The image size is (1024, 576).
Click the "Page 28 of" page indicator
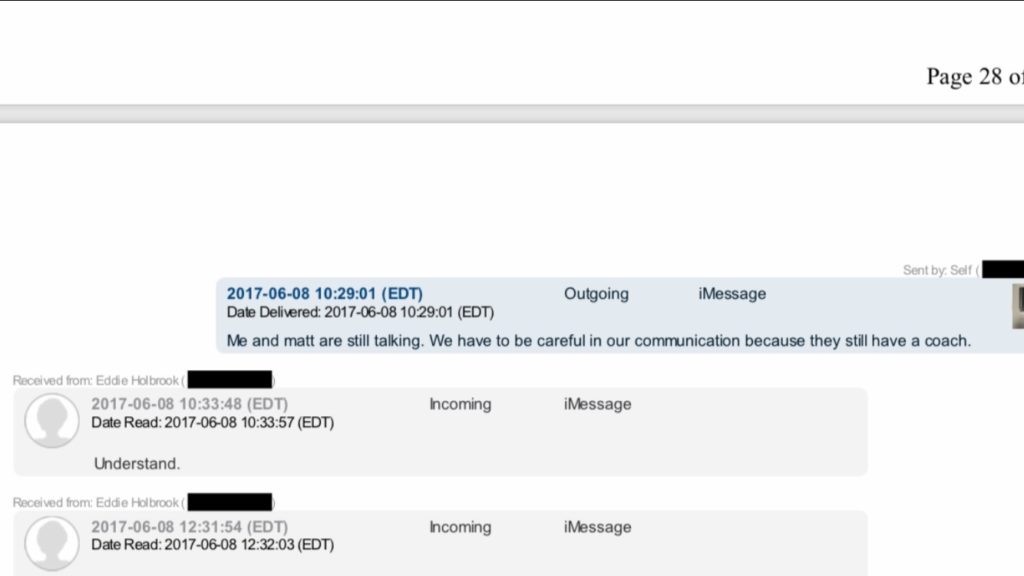[974, 77]
